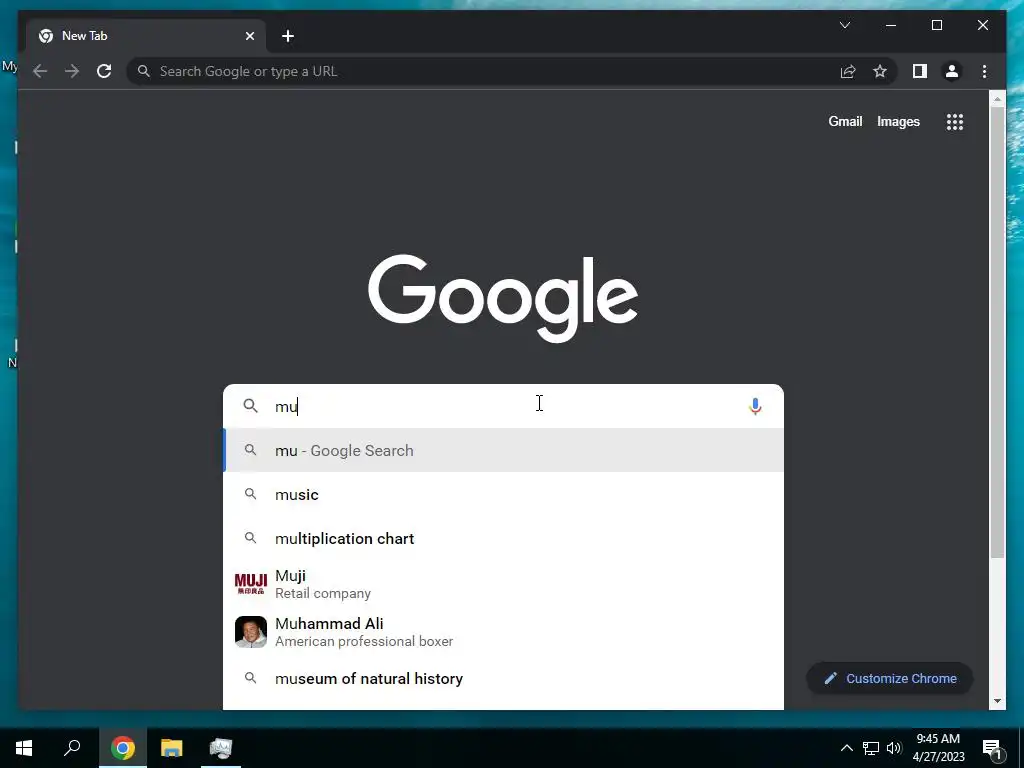This screenshot has width=1024, height=768.
Task: Open the Chrome profile avatar menu
Action: pos(952,71)
